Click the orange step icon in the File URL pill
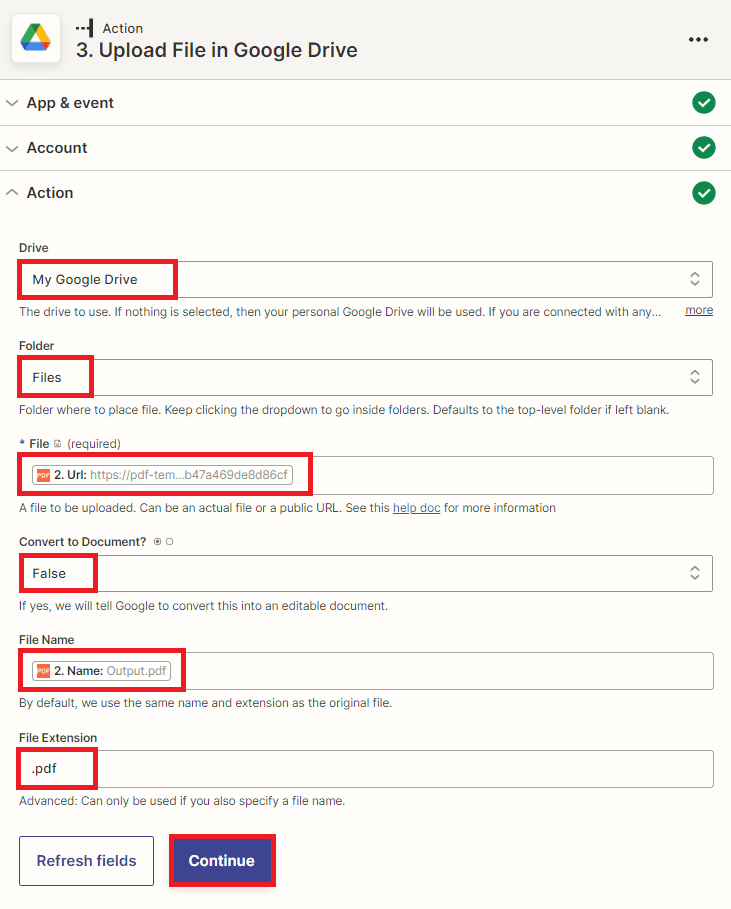Viewport: 731px width, 909px height. 43,475
